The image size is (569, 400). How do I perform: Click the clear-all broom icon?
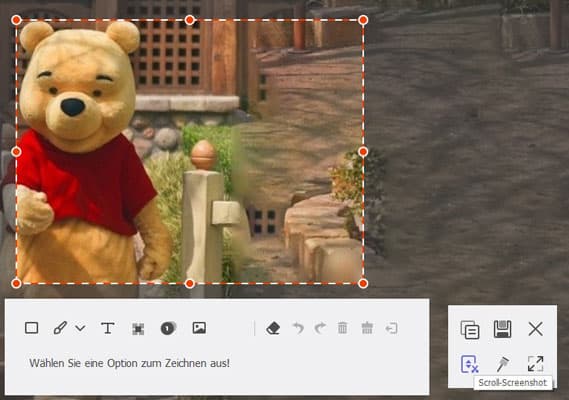pos(367,328)
